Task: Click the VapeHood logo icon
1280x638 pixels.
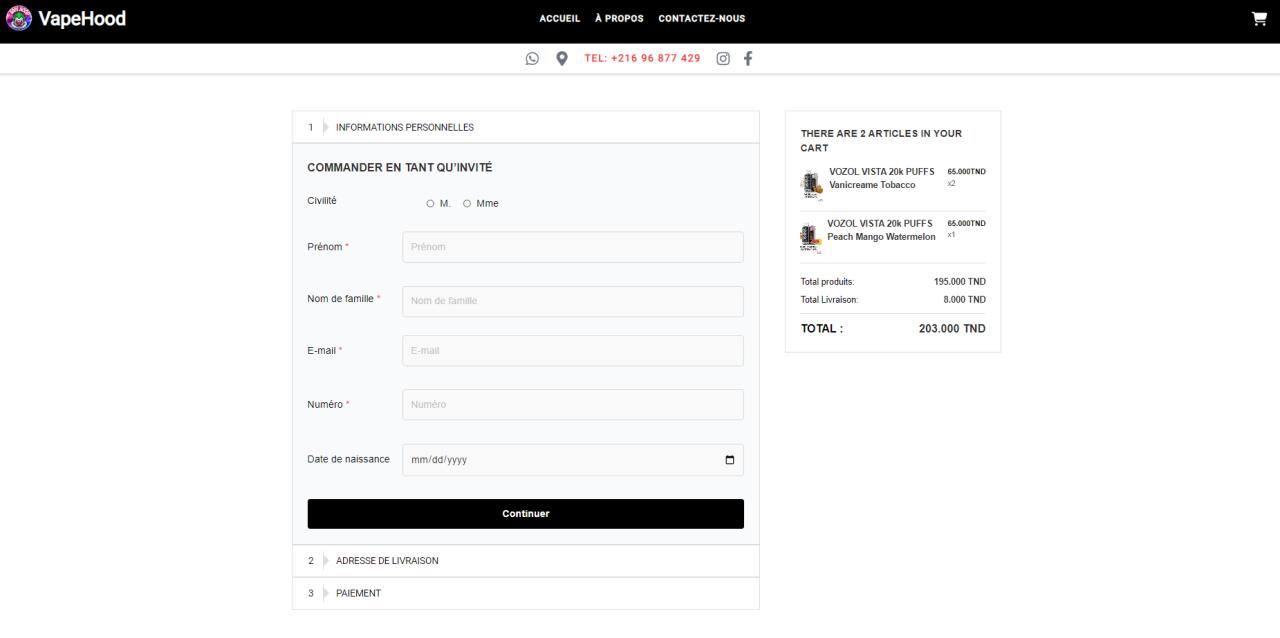Action: 19,18
